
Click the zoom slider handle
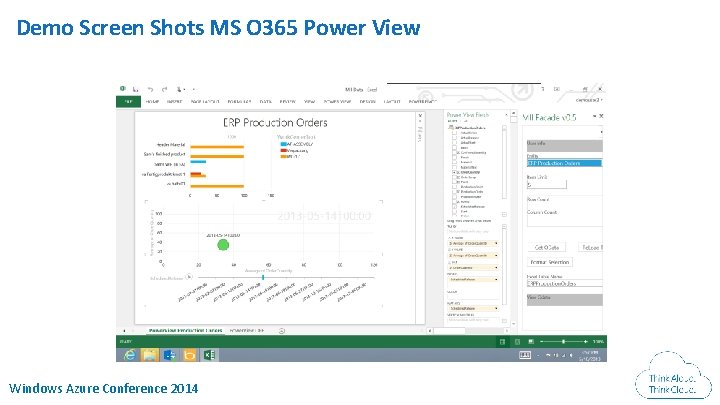click(563, 342)
